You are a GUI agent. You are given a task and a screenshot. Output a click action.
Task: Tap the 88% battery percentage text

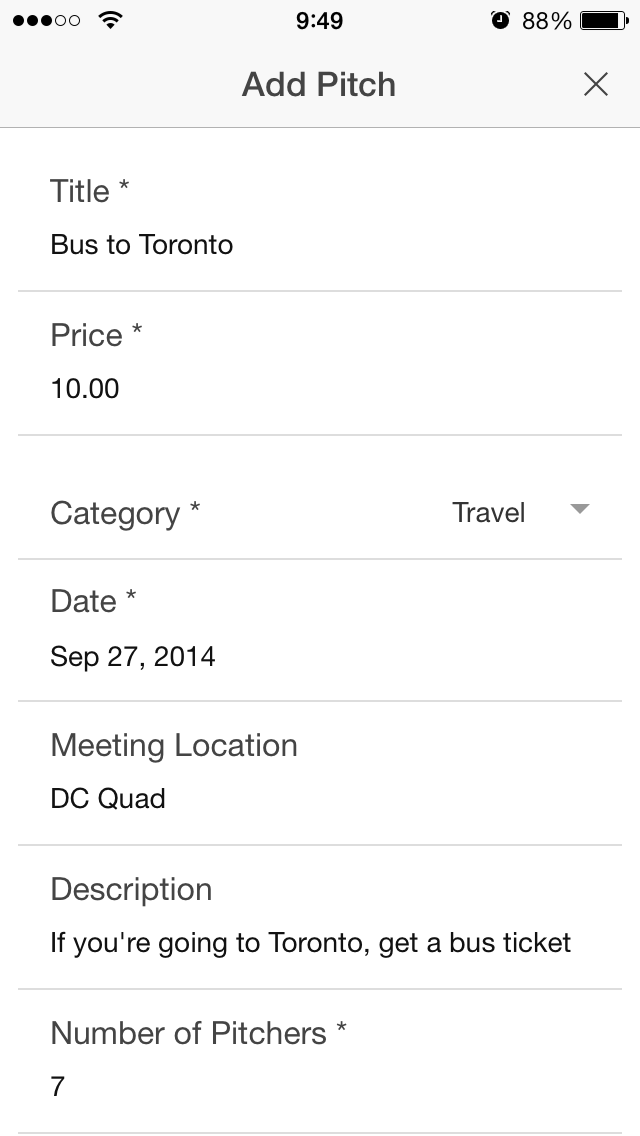click(547, 20)
